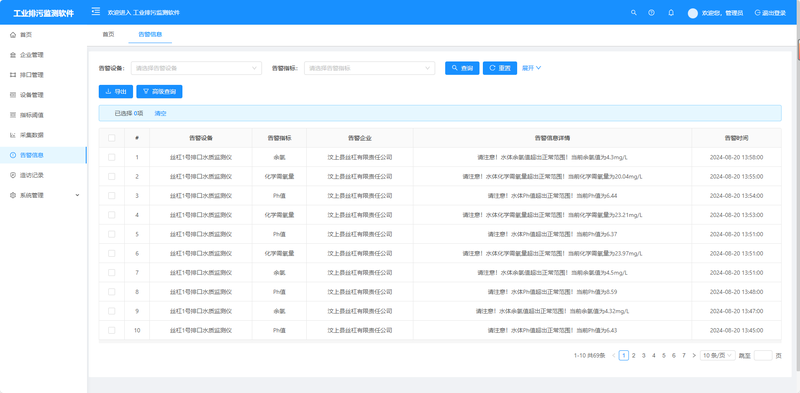Open the 告警指标 dropdown selector
The height and width of the screenshot is (393, 800).
coord(369,68)
